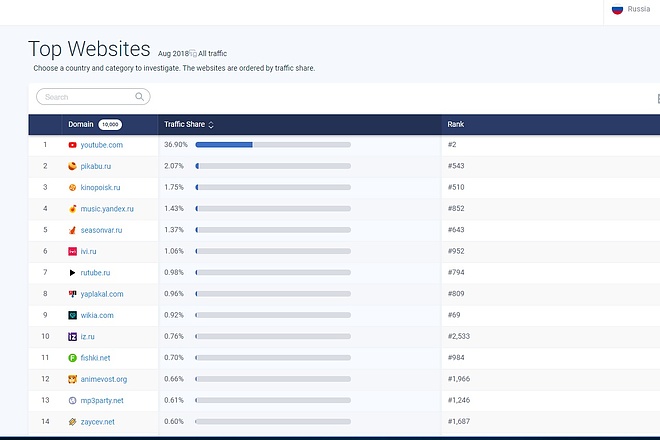Click the seasonvar.ru favicon icon
This screenshot has height=440, width=660.
[72, 230]
